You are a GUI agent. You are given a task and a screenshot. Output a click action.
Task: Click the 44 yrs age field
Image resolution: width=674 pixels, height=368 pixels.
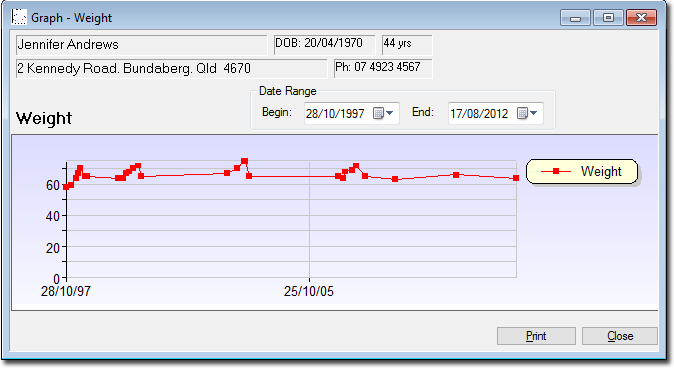407,45
